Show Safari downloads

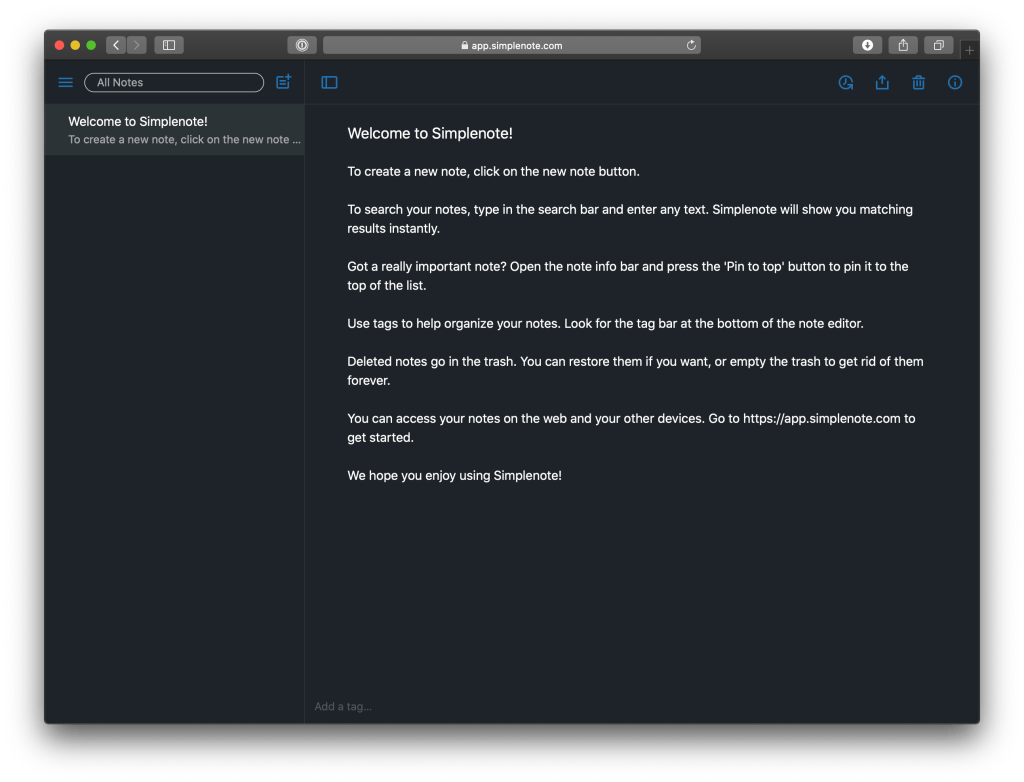click(867, 45)
